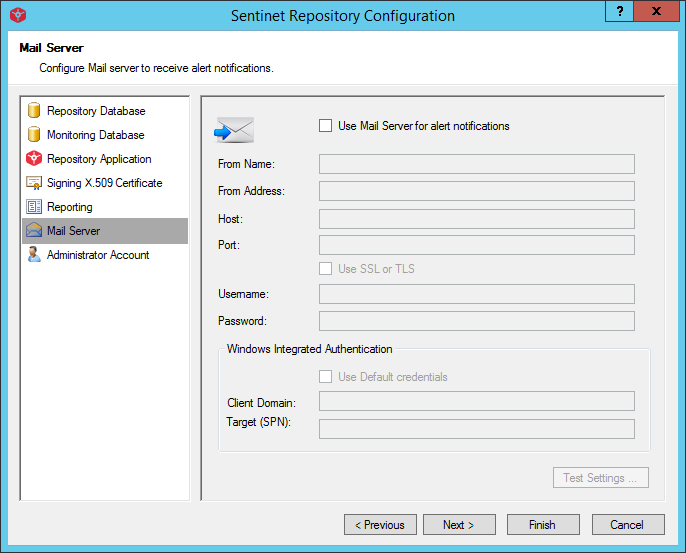Viewport: 686px width, 553px height.
Task: Toggle the Use SSL or TLS checkbox
Action: (325, 269)
